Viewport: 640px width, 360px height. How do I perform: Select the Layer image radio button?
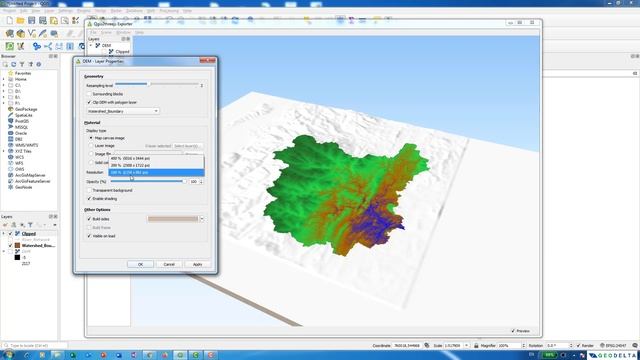(x=91, y=146)
